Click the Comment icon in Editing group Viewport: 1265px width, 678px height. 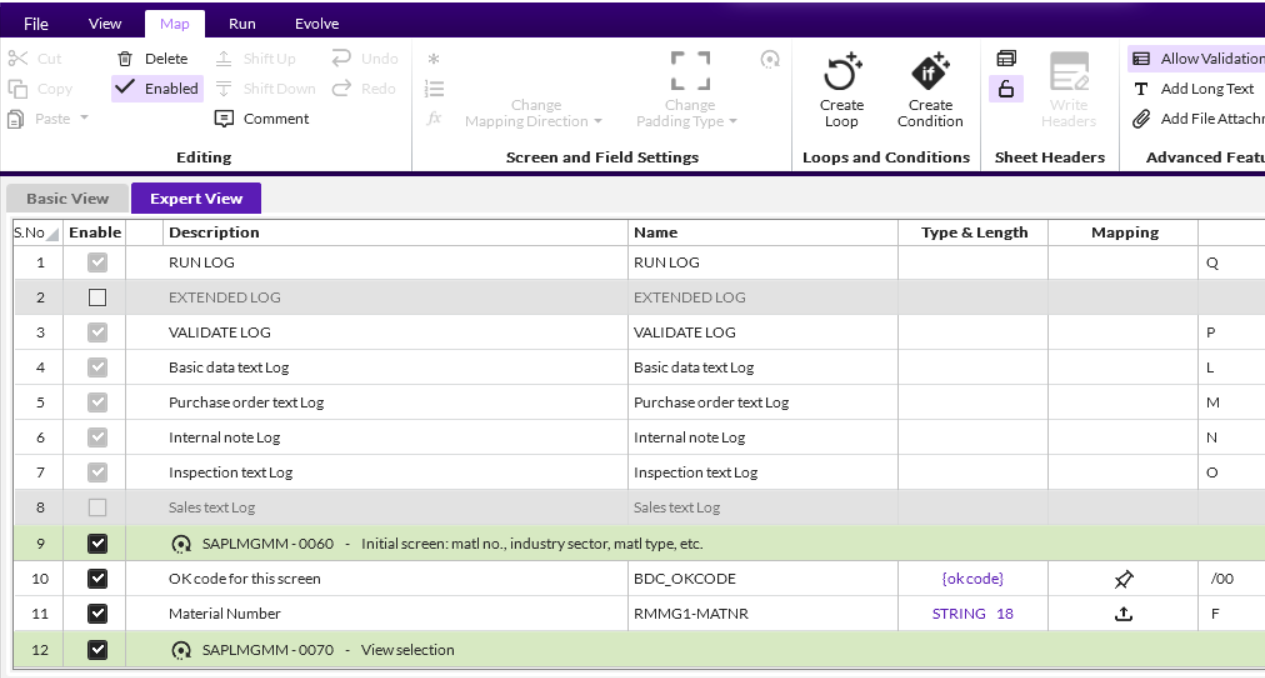(x=224, y=119)
